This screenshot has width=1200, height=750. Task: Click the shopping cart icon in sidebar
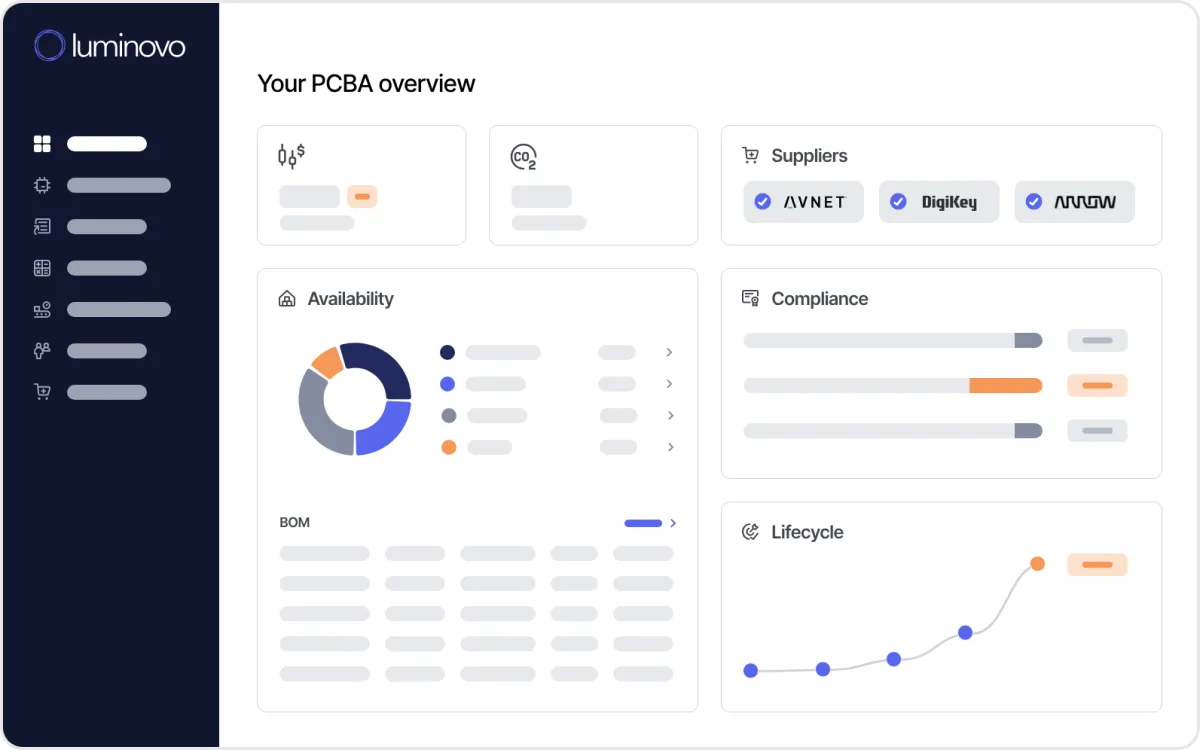pyautogui.click(x=42, y=392)
